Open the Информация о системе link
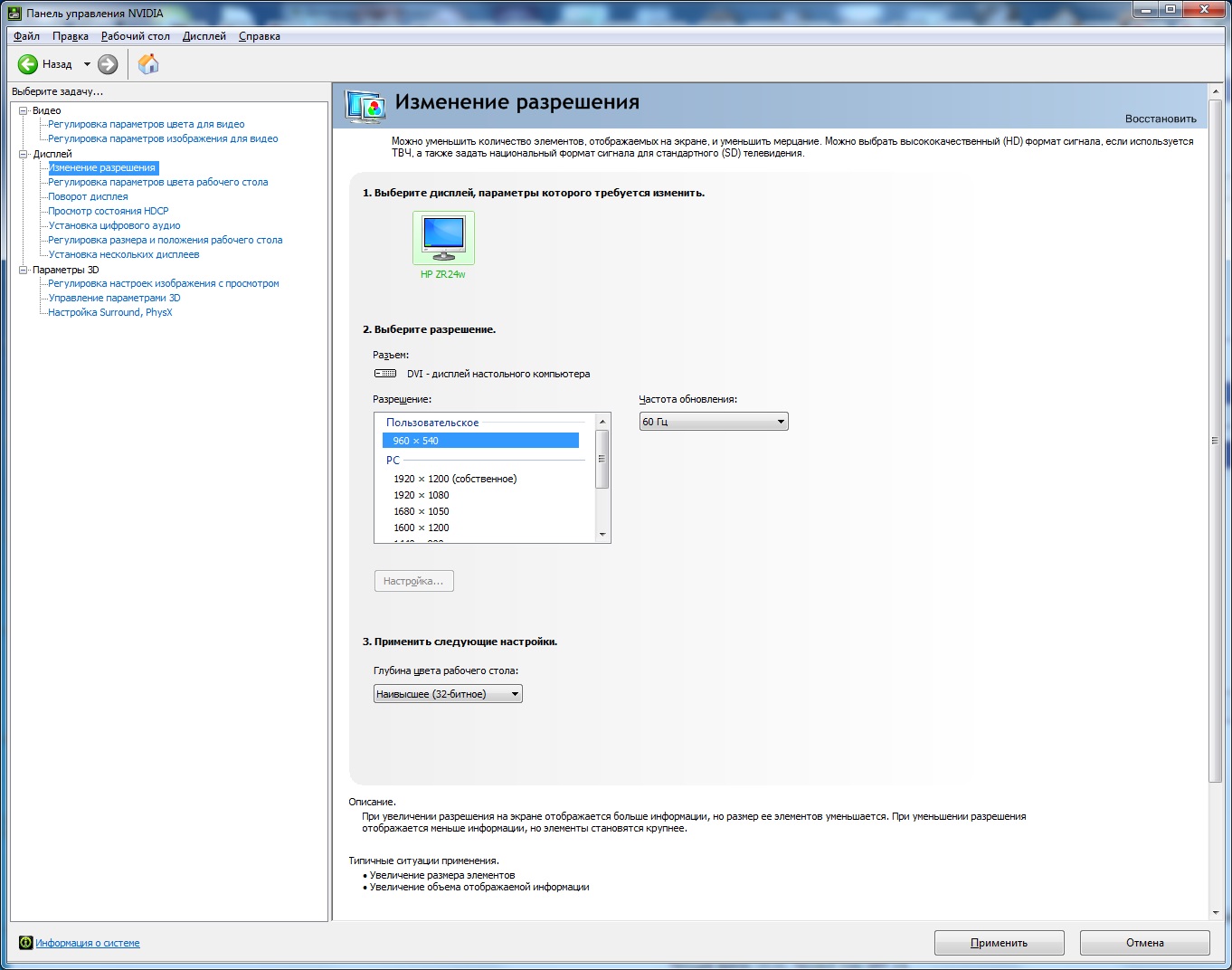 tap(88, 943)
